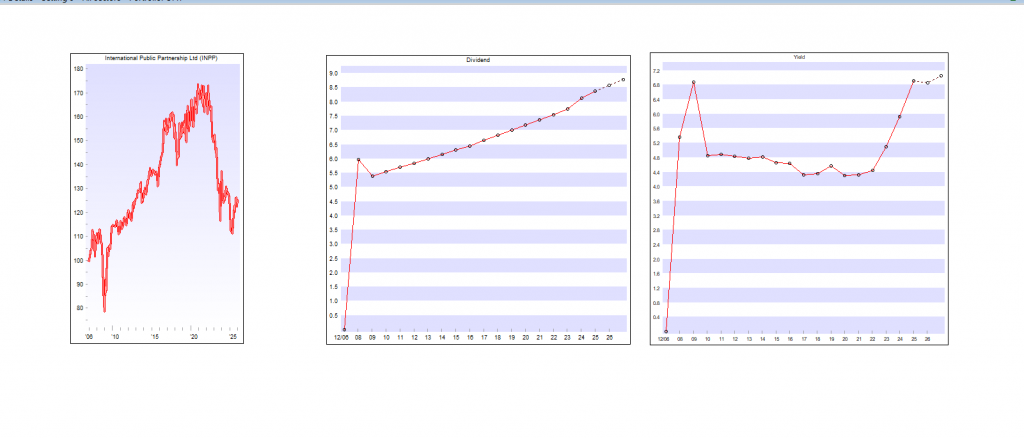Select the Yield chart title
Viewport: 1024px width, 438px height.
799,58
